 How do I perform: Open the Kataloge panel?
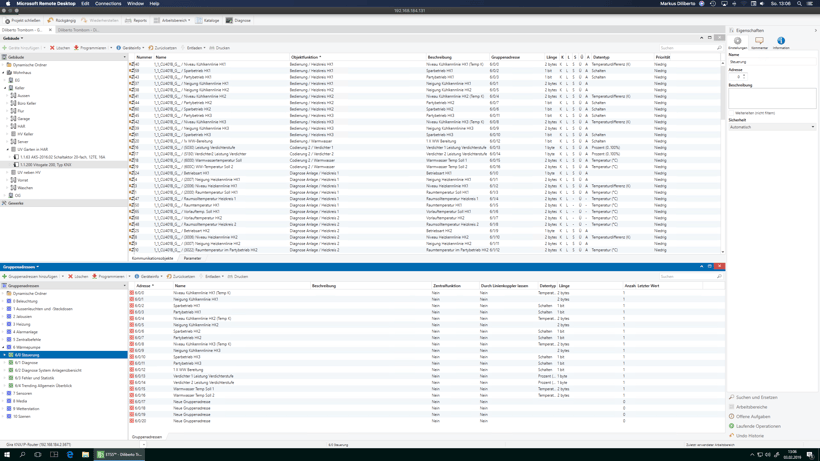click(209, 20)
